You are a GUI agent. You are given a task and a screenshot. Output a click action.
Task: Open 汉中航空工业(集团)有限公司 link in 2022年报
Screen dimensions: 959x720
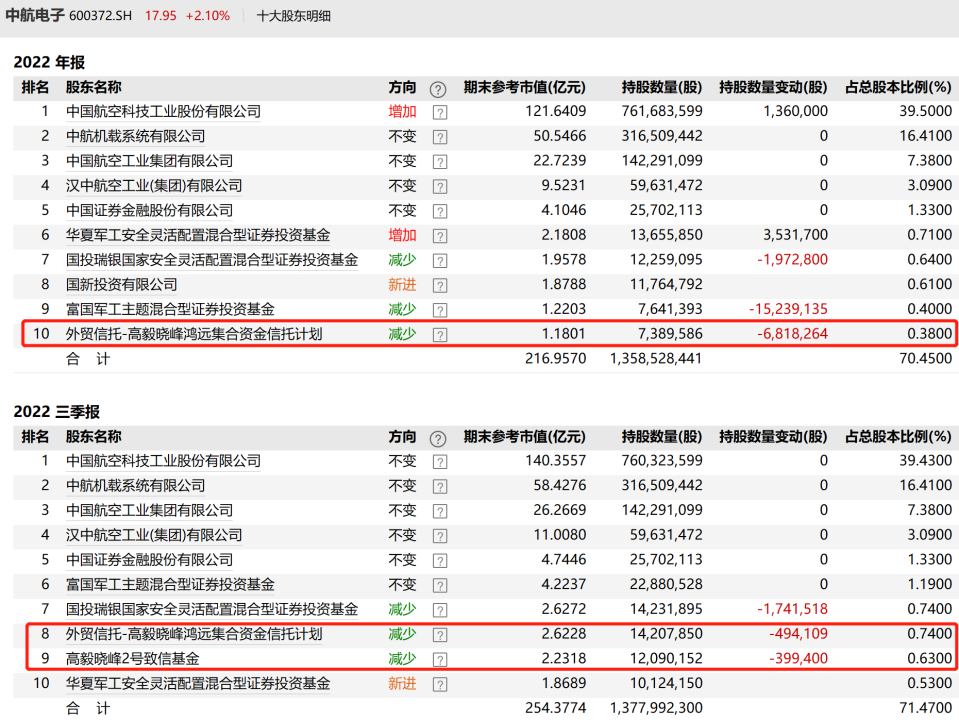[154, 186]
